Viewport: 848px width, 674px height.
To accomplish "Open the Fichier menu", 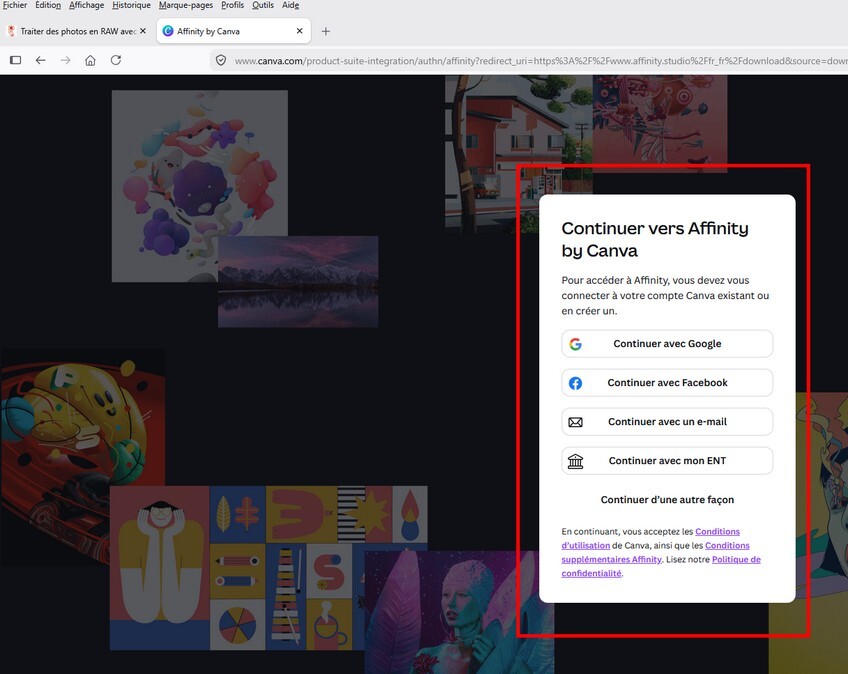I will click(15, 5).
